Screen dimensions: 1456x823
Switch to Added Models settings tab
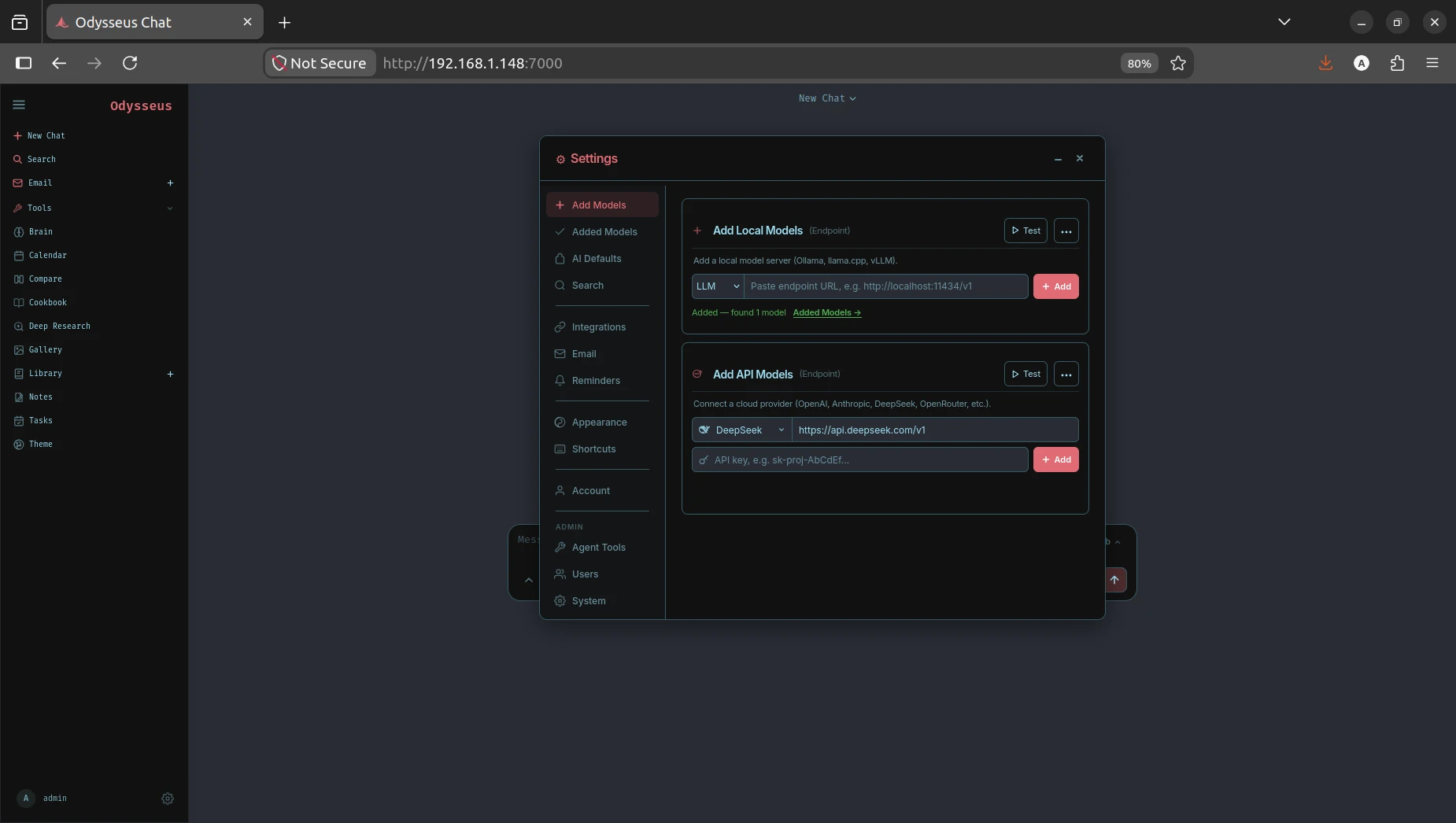click(x=602, y=231)
